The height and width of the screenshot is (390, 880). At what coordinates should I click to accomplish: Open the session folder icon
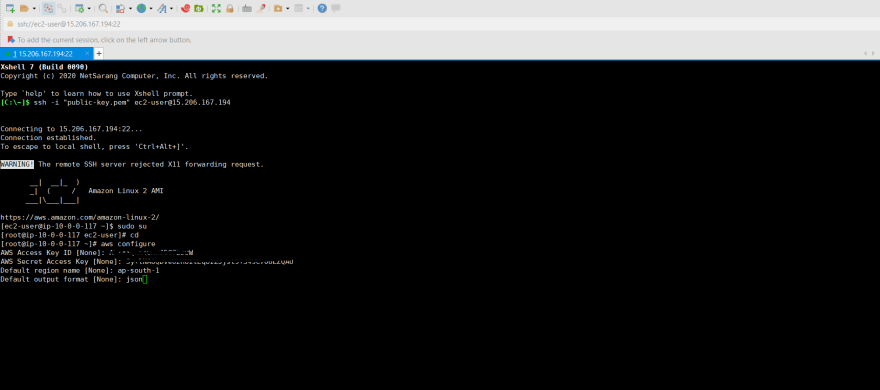click(24, 8)
